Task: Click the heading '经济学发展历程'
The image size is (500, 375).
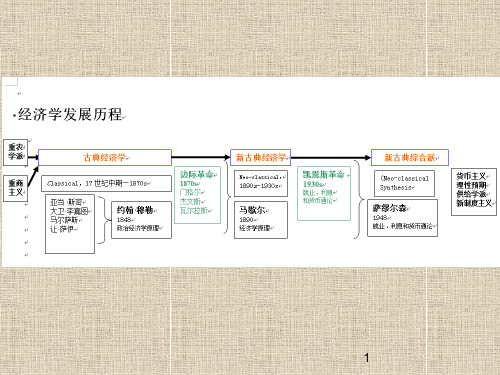Action: coord(70,114)
